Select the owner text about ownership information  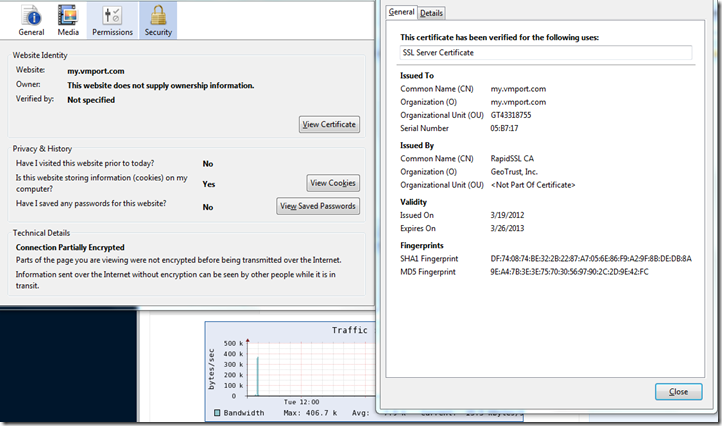pos(161,85)
